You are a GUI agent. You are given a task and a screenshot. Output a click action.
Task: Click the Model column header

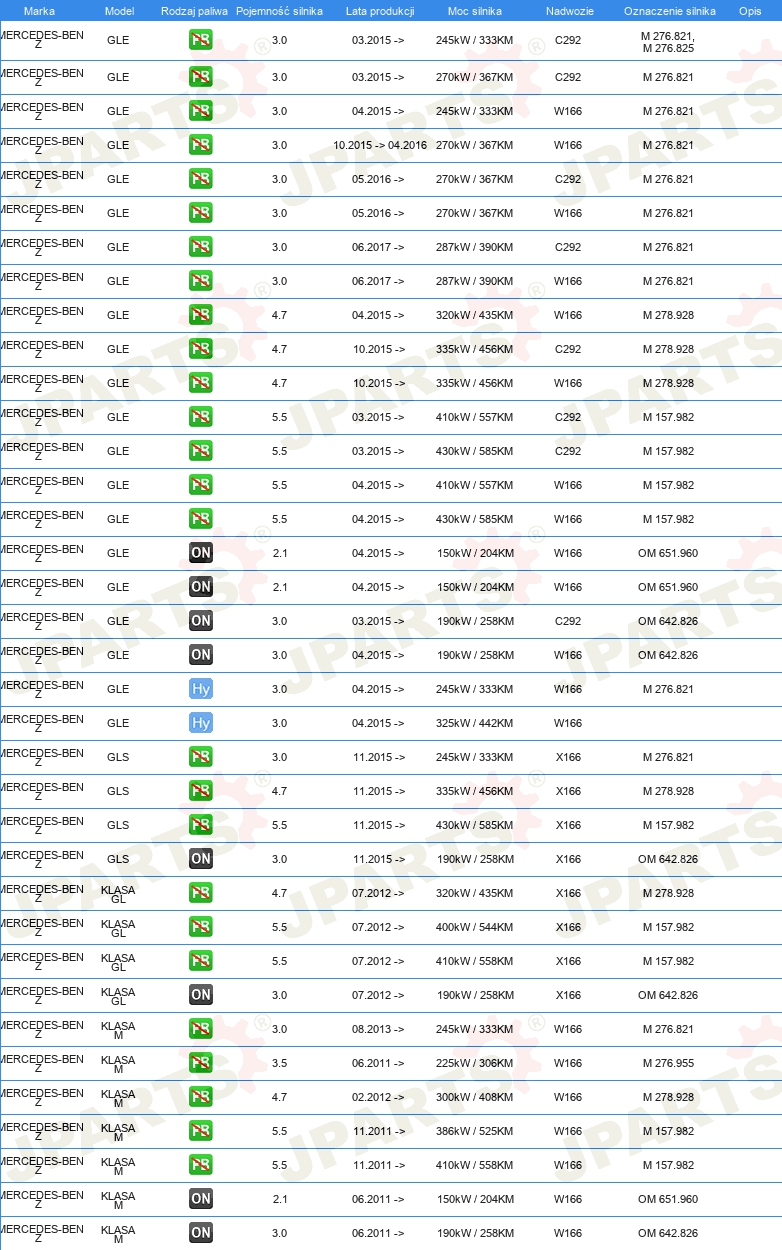(x=118, y=11)
